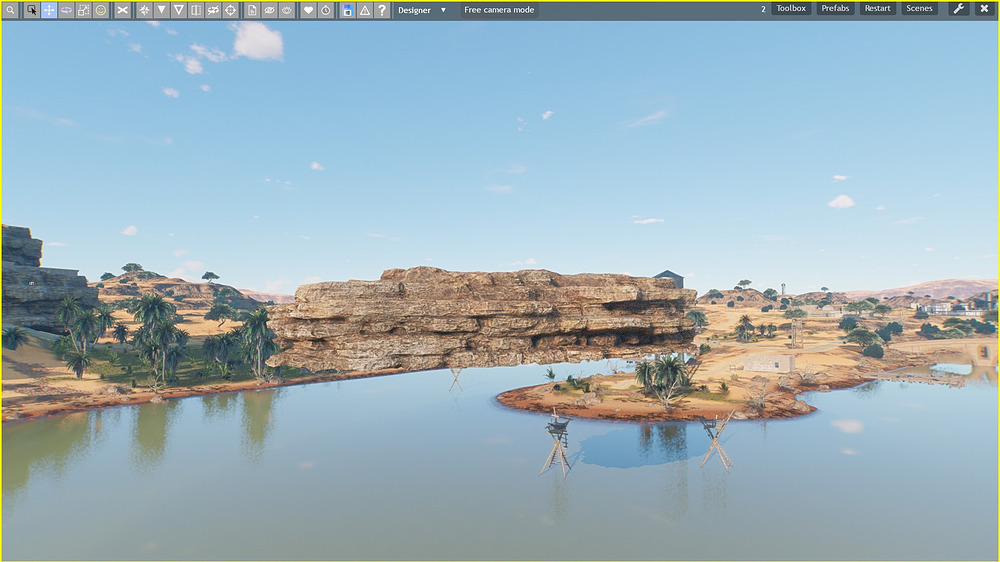Click the Restart button
The height and width of the screenshot is (562, 1000).
click(877, 9)
